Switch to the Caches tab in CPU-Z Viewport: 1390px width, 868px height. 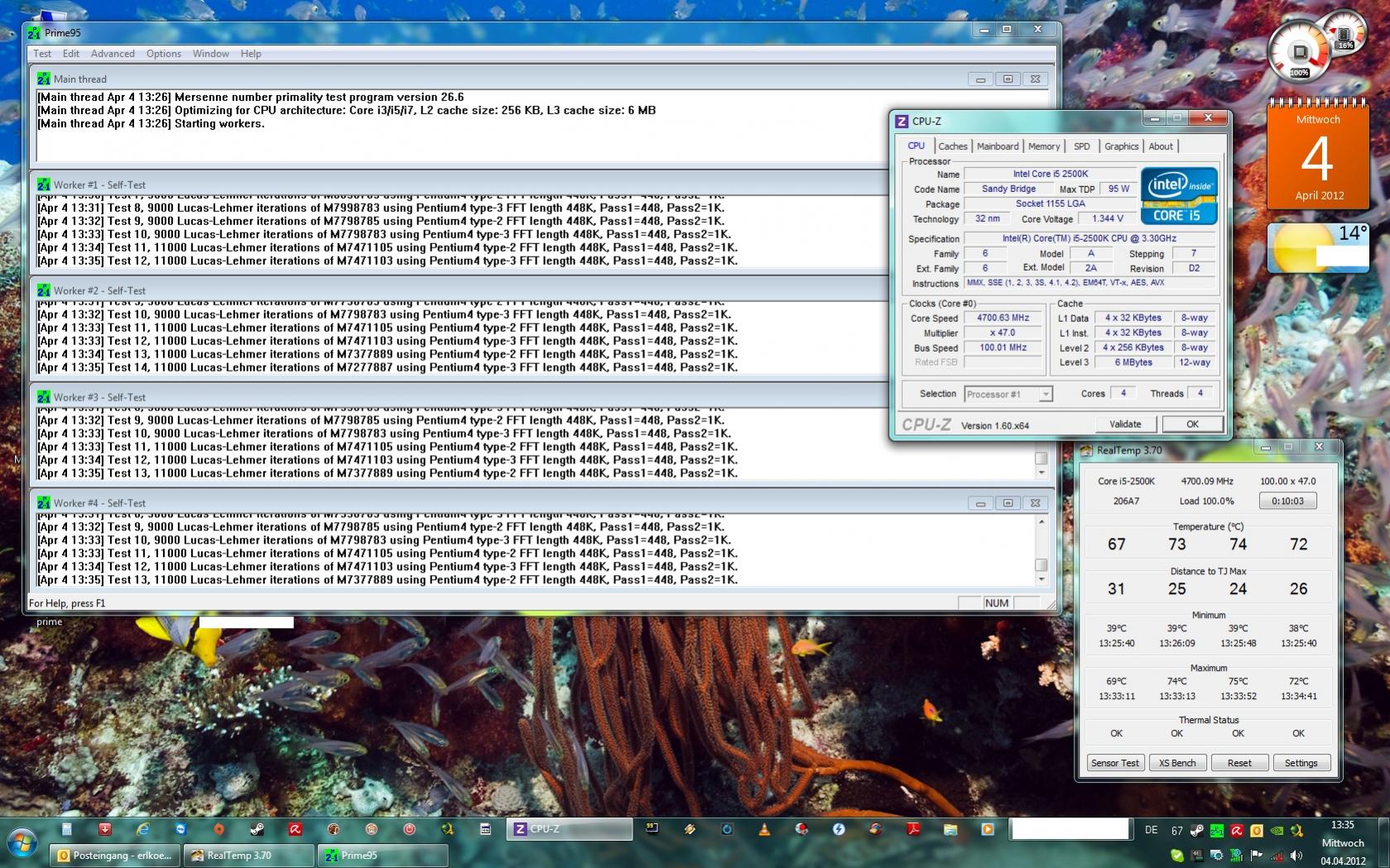coord(953,146)
